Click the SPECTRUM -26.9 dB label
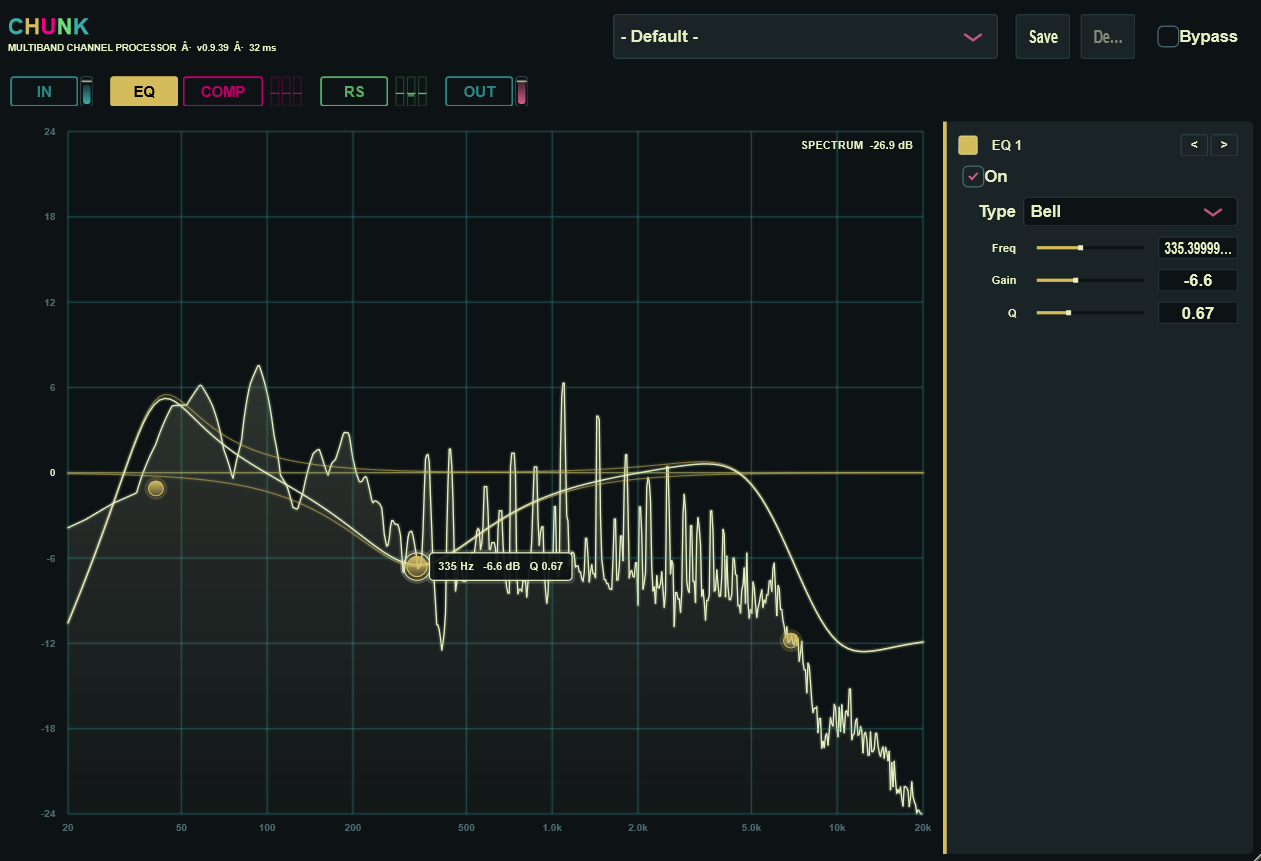Image resolution: width=1261 pixels, height=861 pixels. 857,145
